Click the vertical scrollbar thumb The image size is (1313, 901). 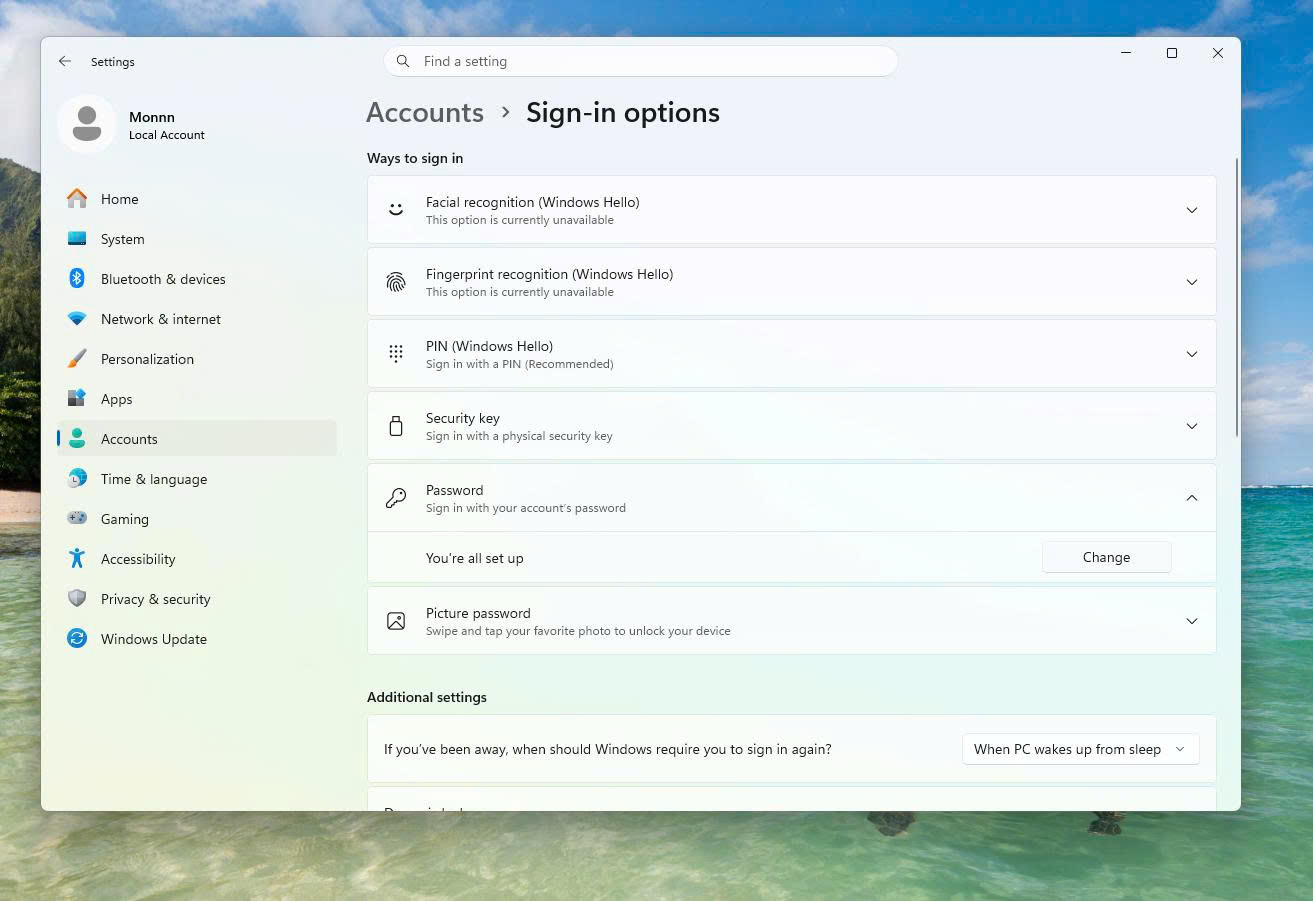[1237, 297]
